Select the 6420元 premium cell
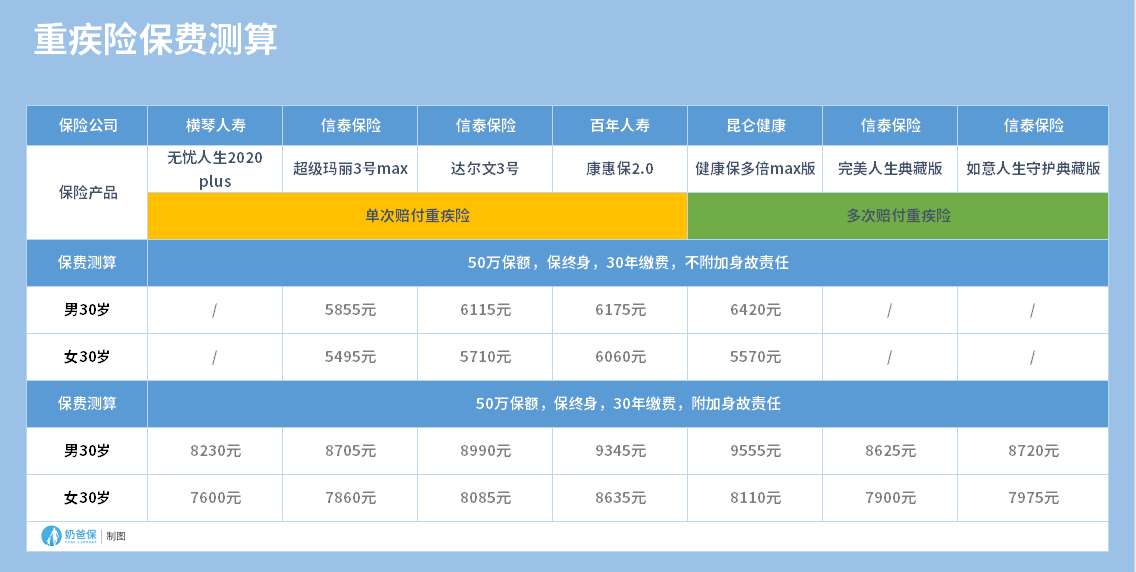1136x572 pixels. click(x=755, y=310)
